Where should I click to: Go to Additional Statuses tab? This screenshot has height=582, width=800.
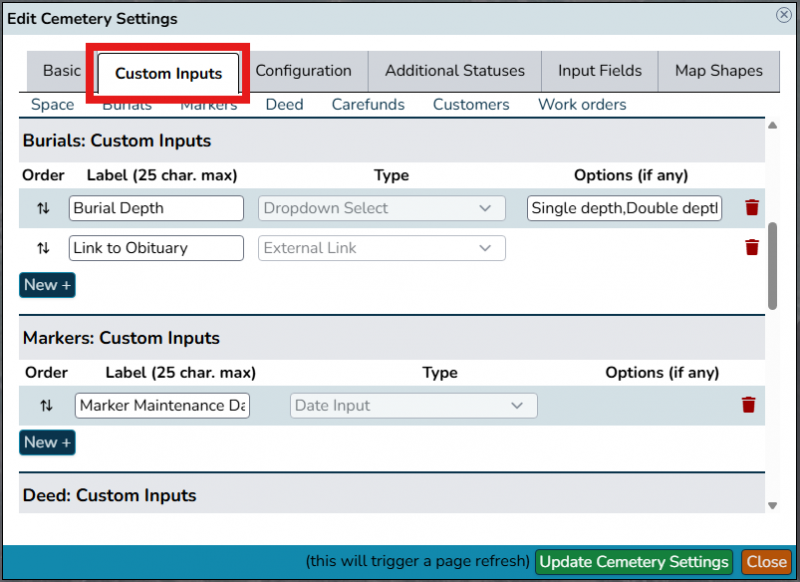click(x=455, y=71)
